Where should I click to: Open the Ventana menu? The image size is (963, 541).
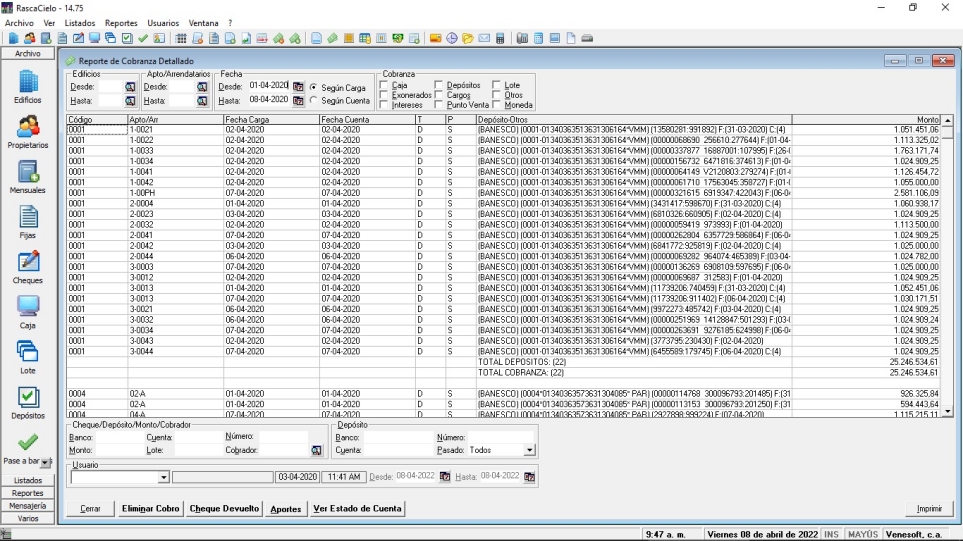(203, 23)
